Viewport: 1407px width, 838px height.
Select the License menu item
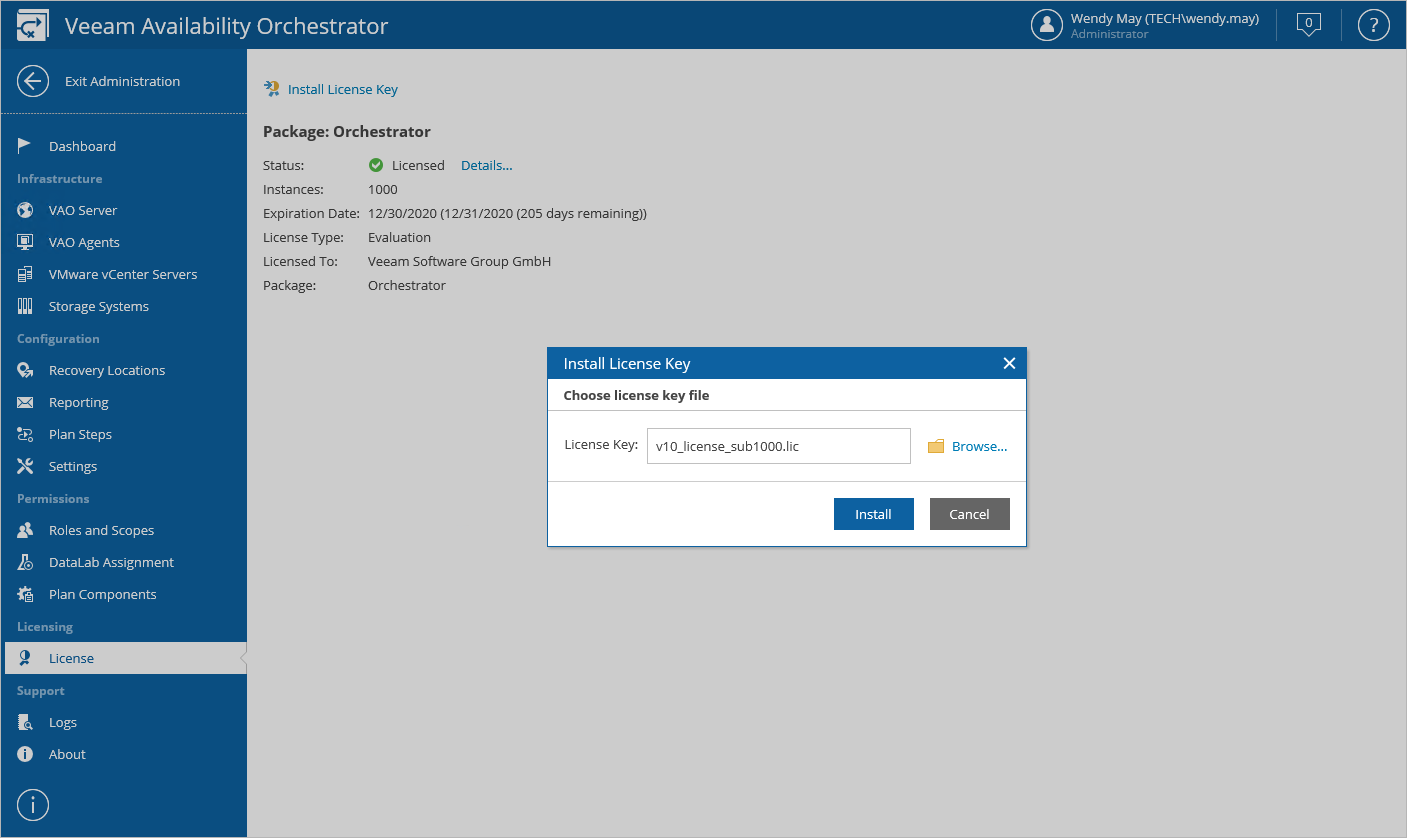(124, 658)
